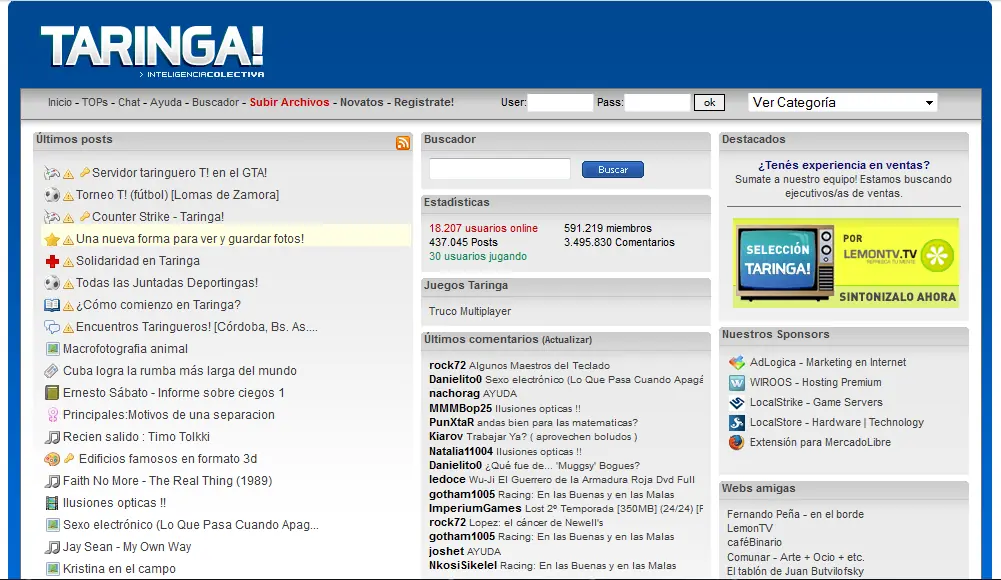
Task: Click the Pass input field
Action: [x=658, y=103]
